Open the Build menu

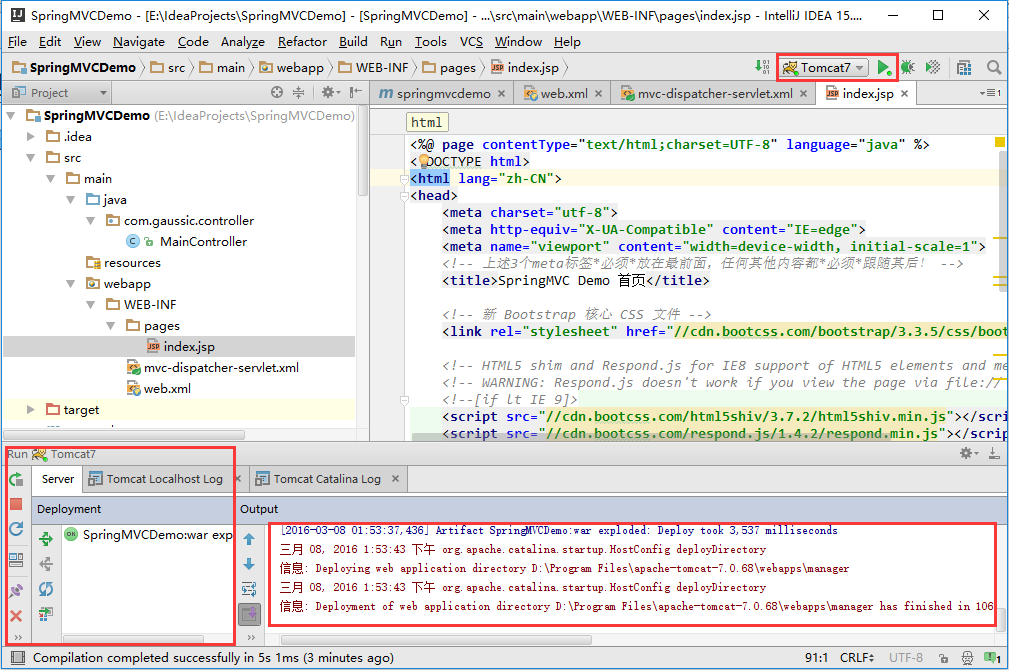[353, 42]
